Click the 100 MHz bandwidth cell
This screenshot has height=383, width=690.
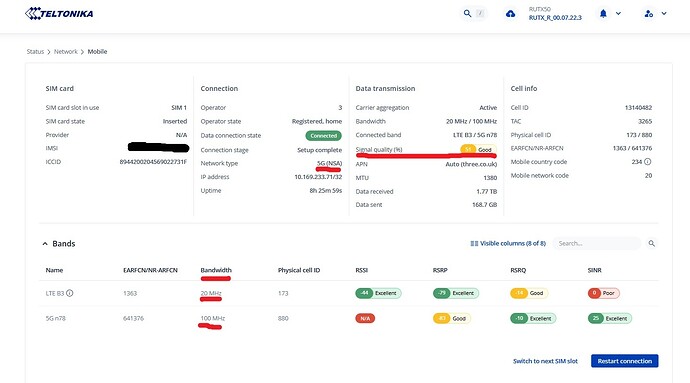[213, 318]
